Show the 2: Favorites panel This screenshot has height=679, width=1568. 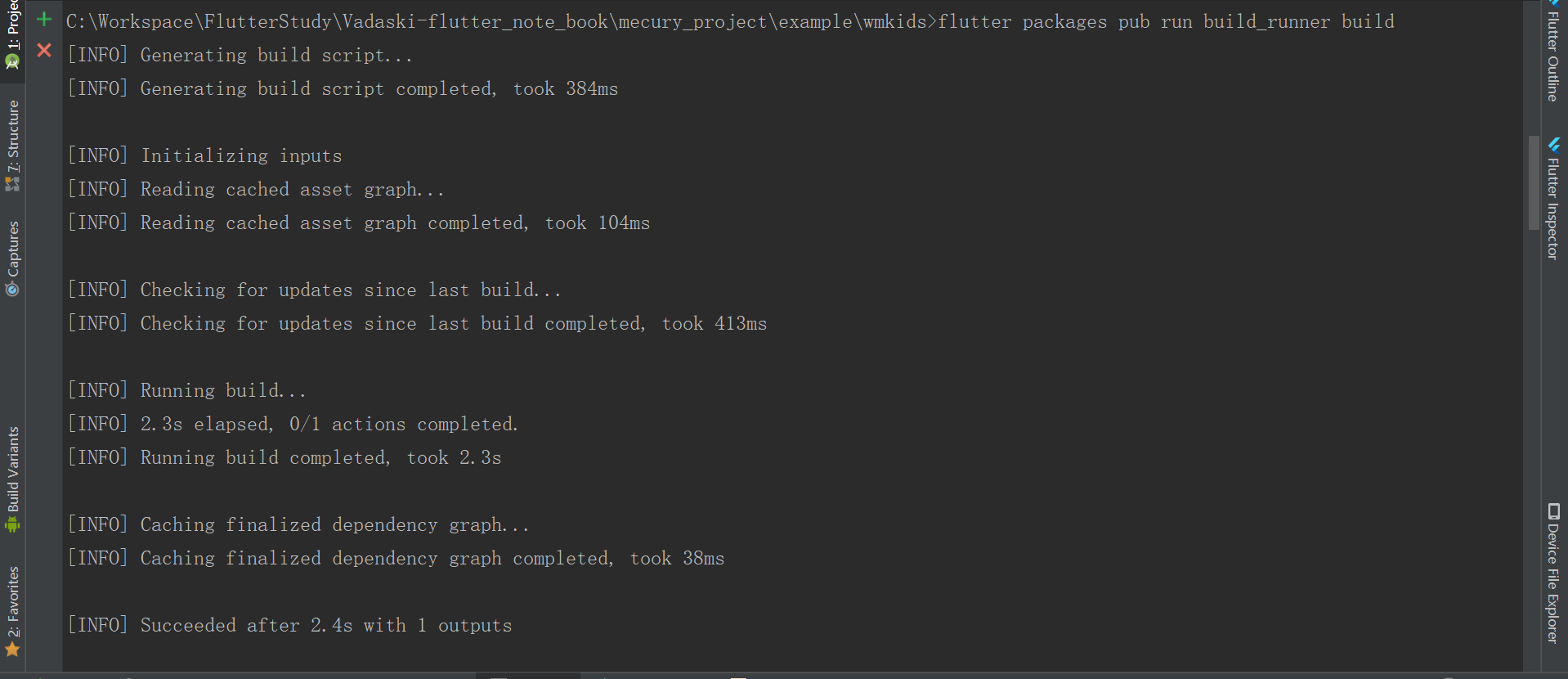12,612
